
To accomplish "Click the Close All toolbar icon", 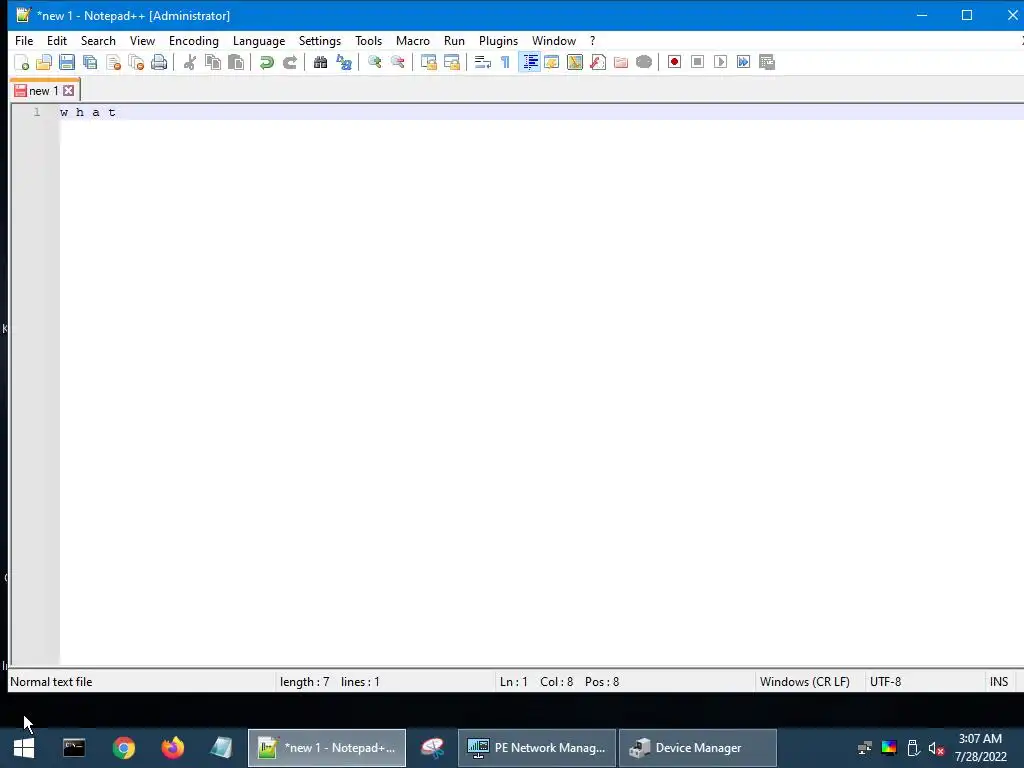I will pyautogui.click(x=136, y=63).
